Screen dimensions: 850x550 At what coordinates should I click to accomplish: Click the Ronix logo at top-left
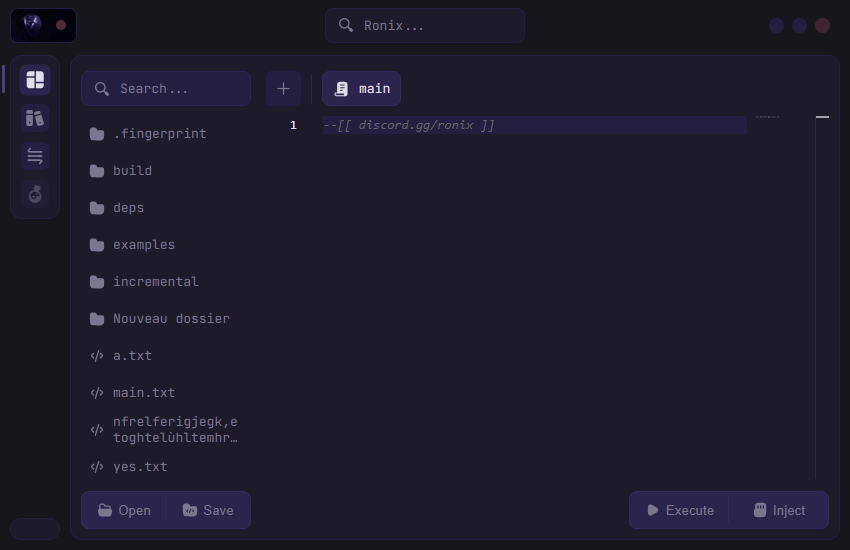pyautogui.click(x=31, y=25)
